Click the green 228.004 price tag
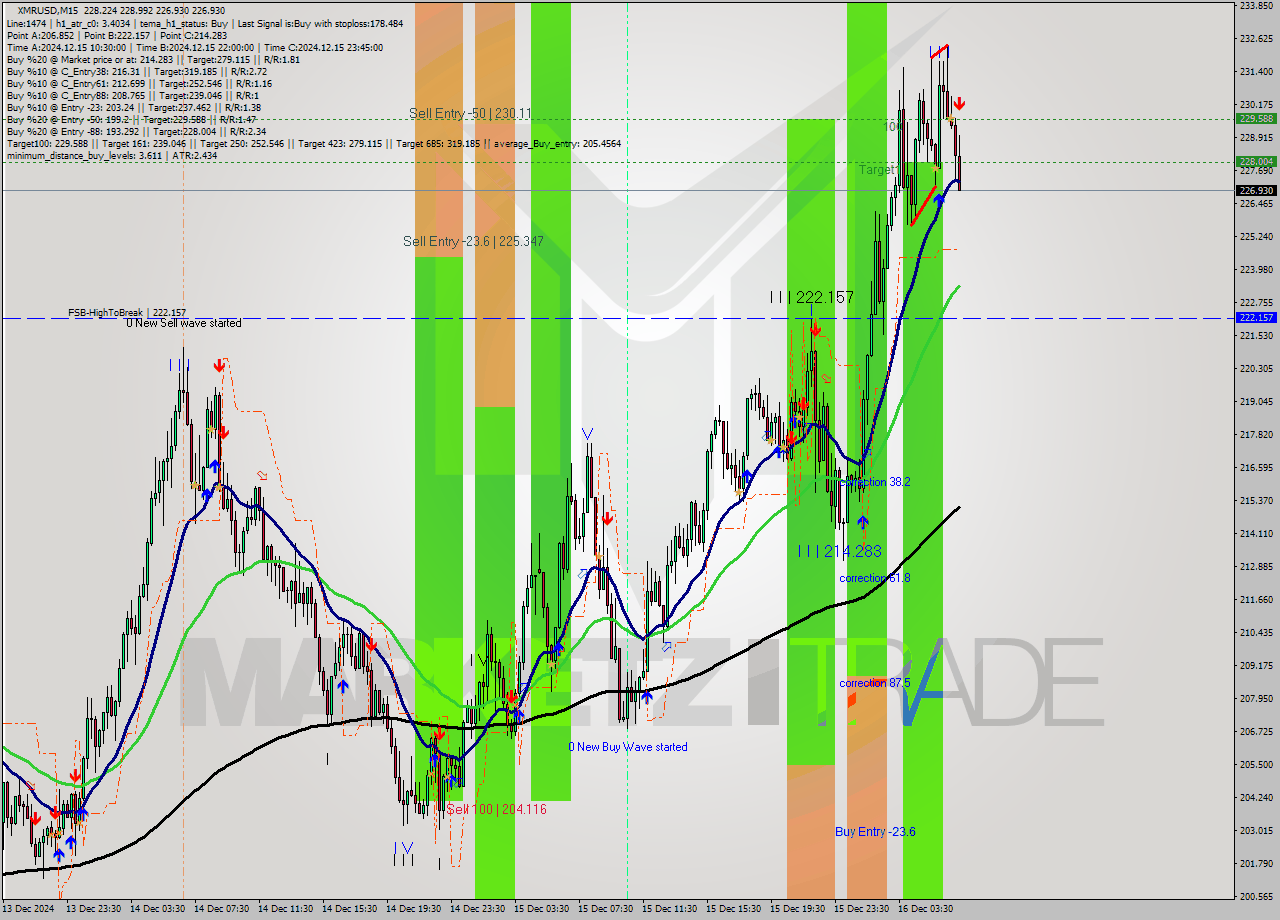Viewport: 1280px width, 920px height. click(1256, 161)
